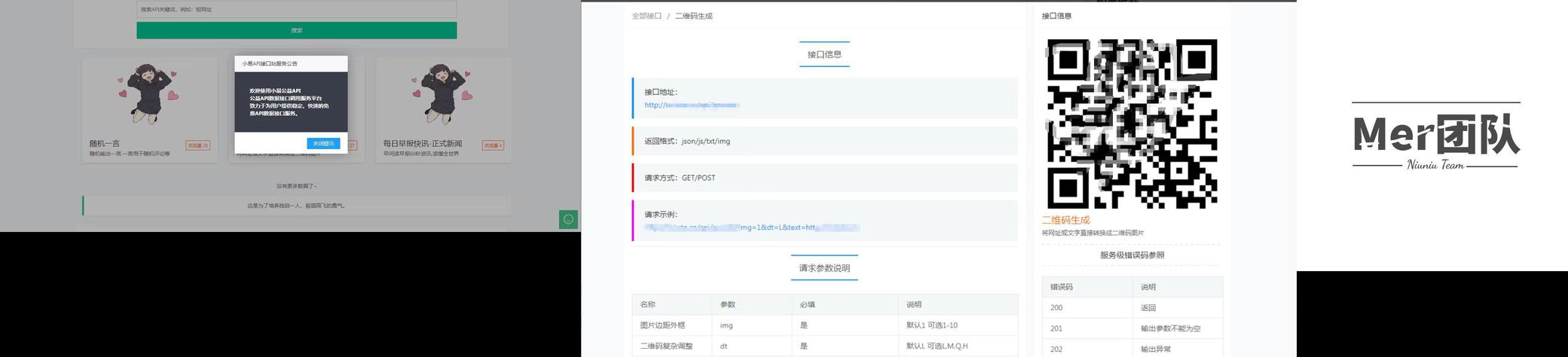Open the green chat widget icon
The height and width of the screenshot is (357, 1568).
(569, 219)
